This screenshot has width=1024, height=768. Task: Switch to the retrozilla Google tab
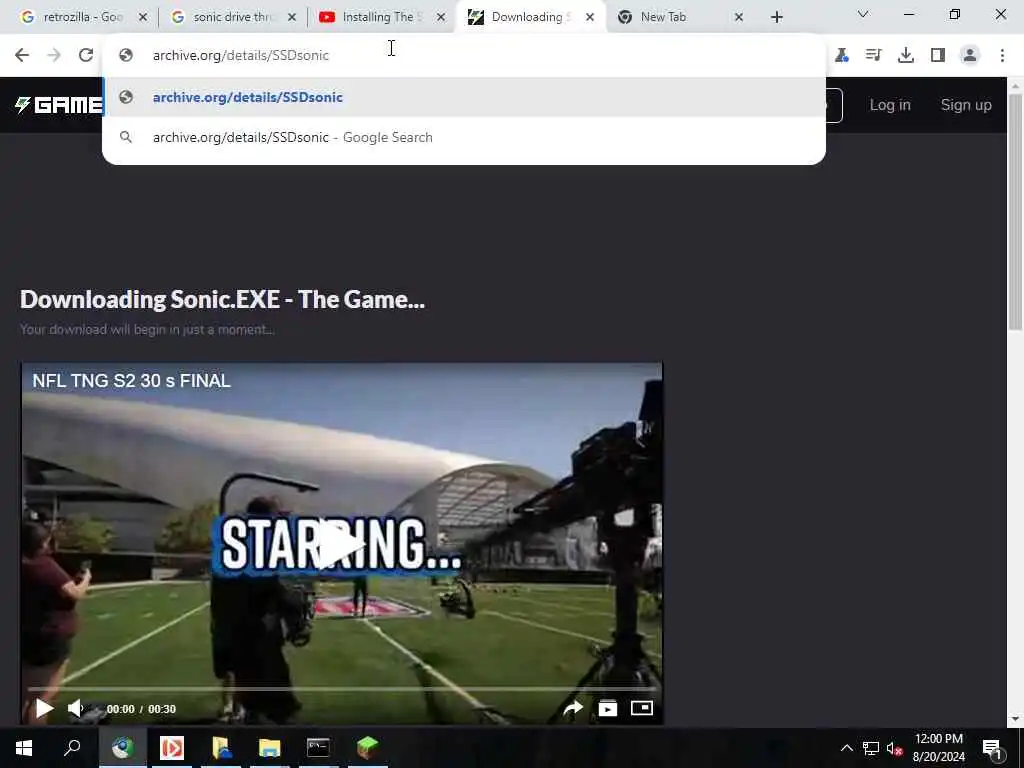point(72,17)
